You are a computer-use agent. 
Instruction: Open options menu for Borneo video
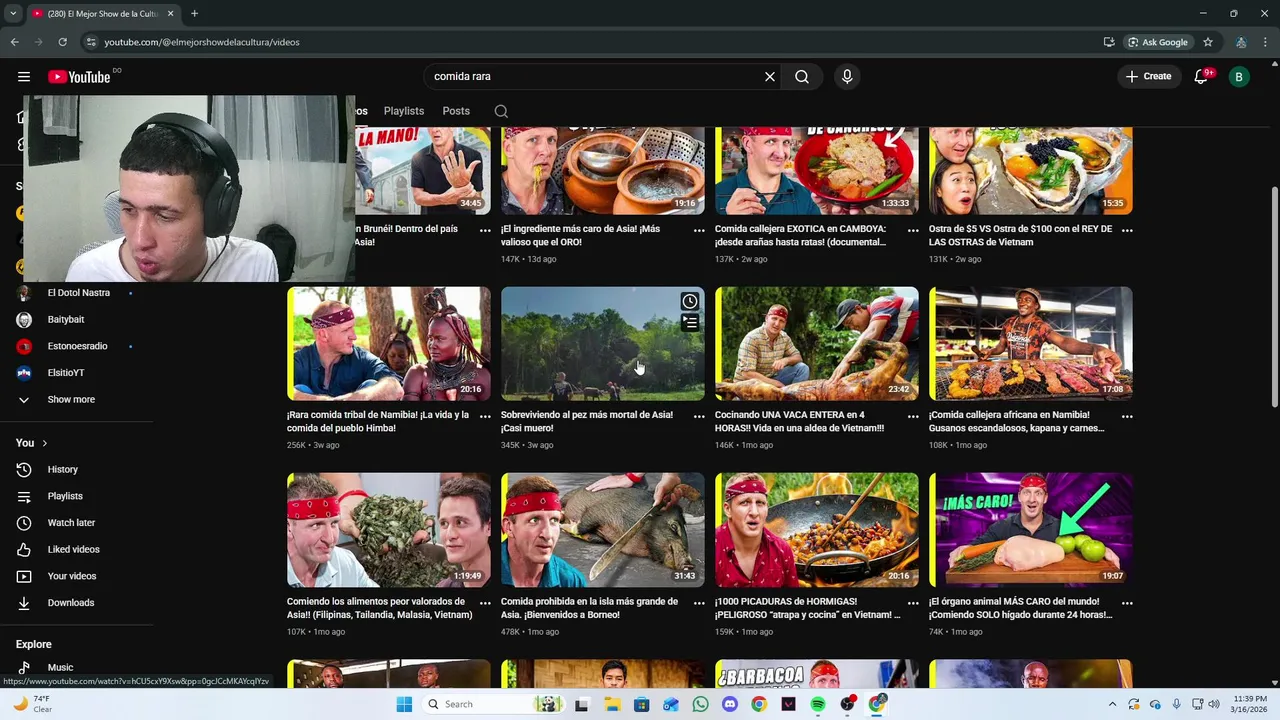pyautogui.click(x=699, y=603)
